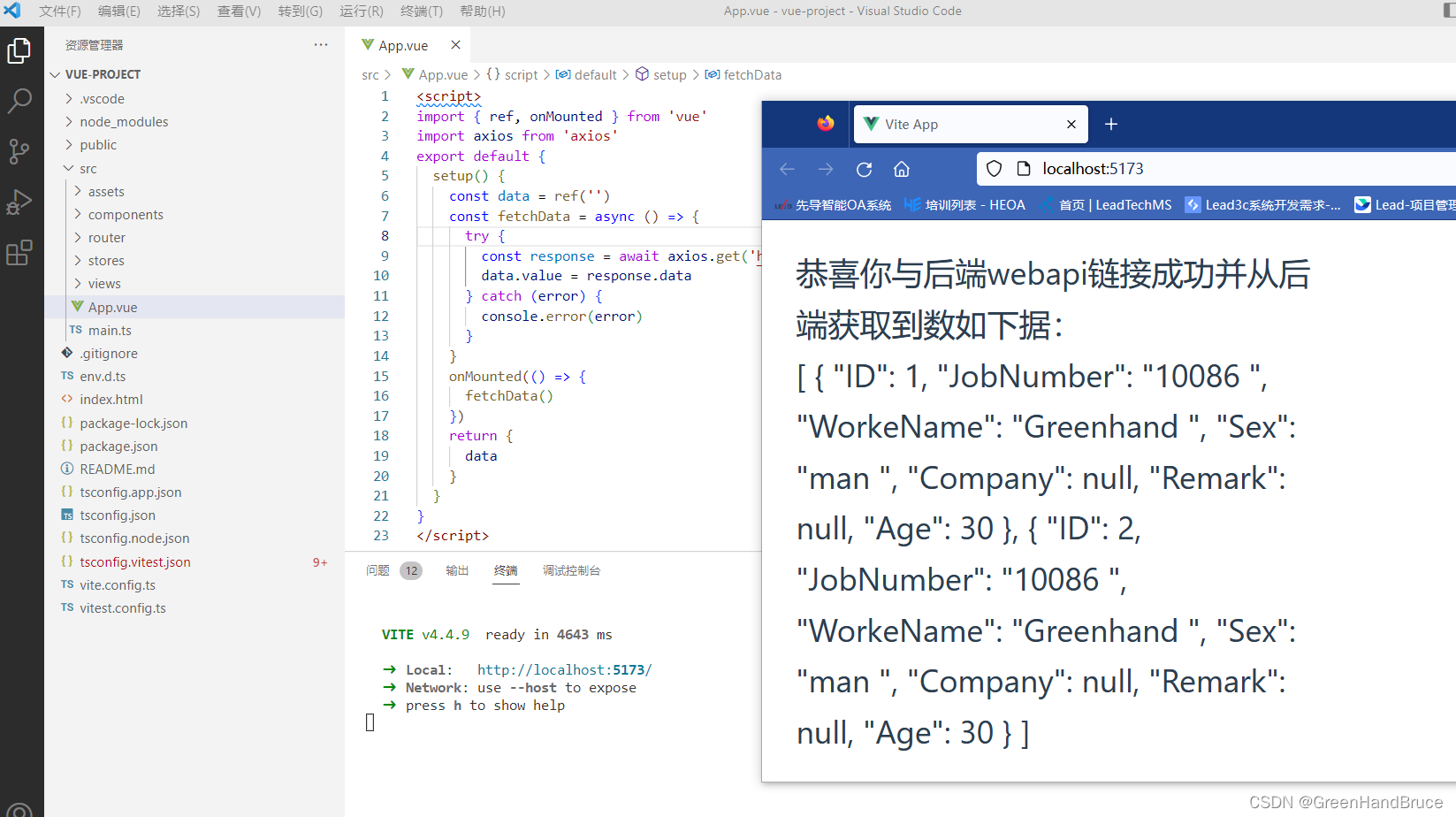Open the Source Control view

pyautogui.click(x=19, y=151)
